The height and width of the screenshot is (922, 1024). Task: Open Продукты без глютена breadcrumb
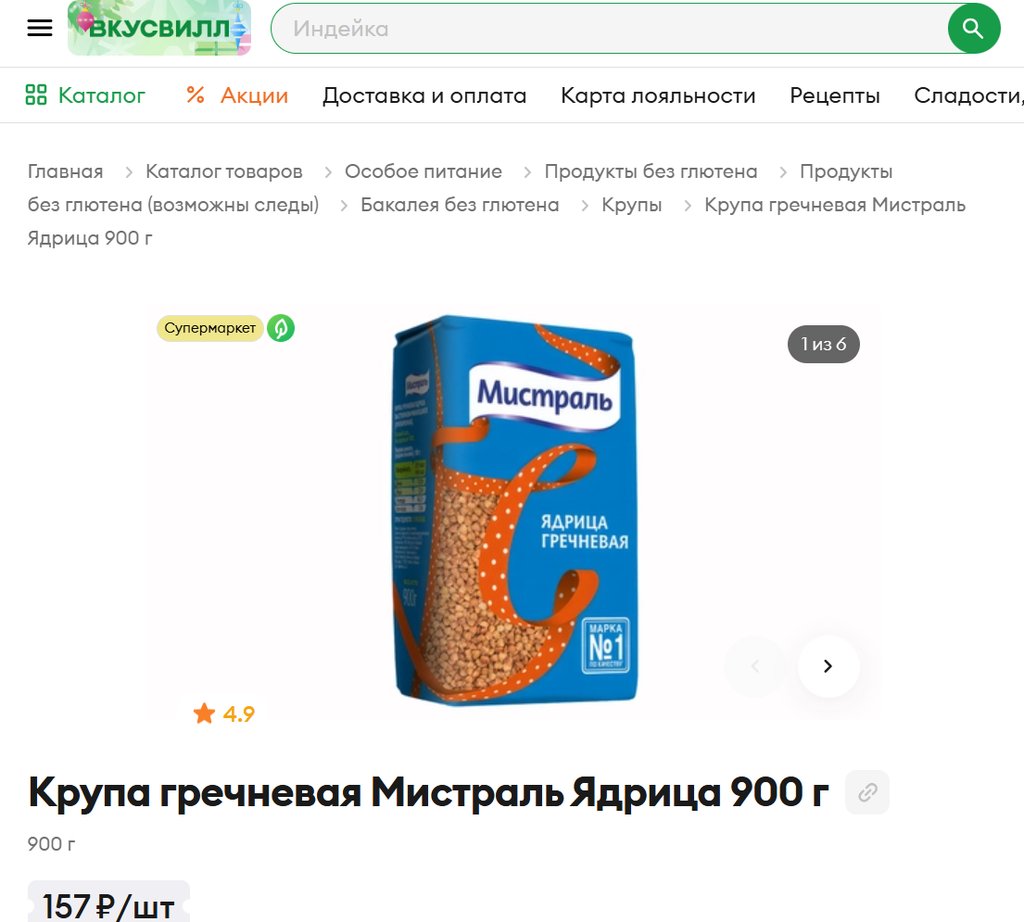[x=651, y=172]
